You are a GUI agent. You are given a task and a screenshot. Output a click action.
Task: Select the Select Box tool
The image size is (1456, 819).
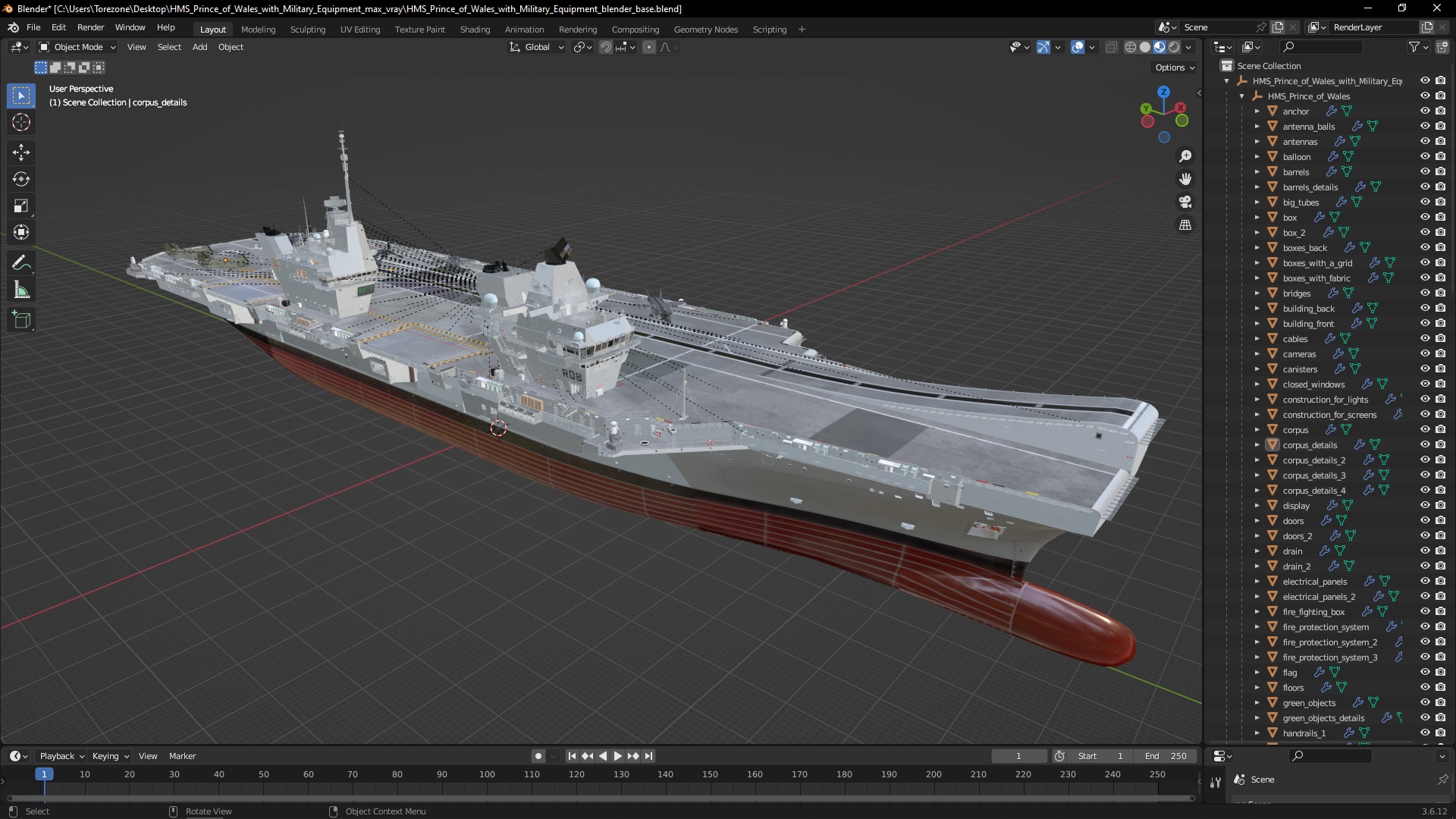21,96
